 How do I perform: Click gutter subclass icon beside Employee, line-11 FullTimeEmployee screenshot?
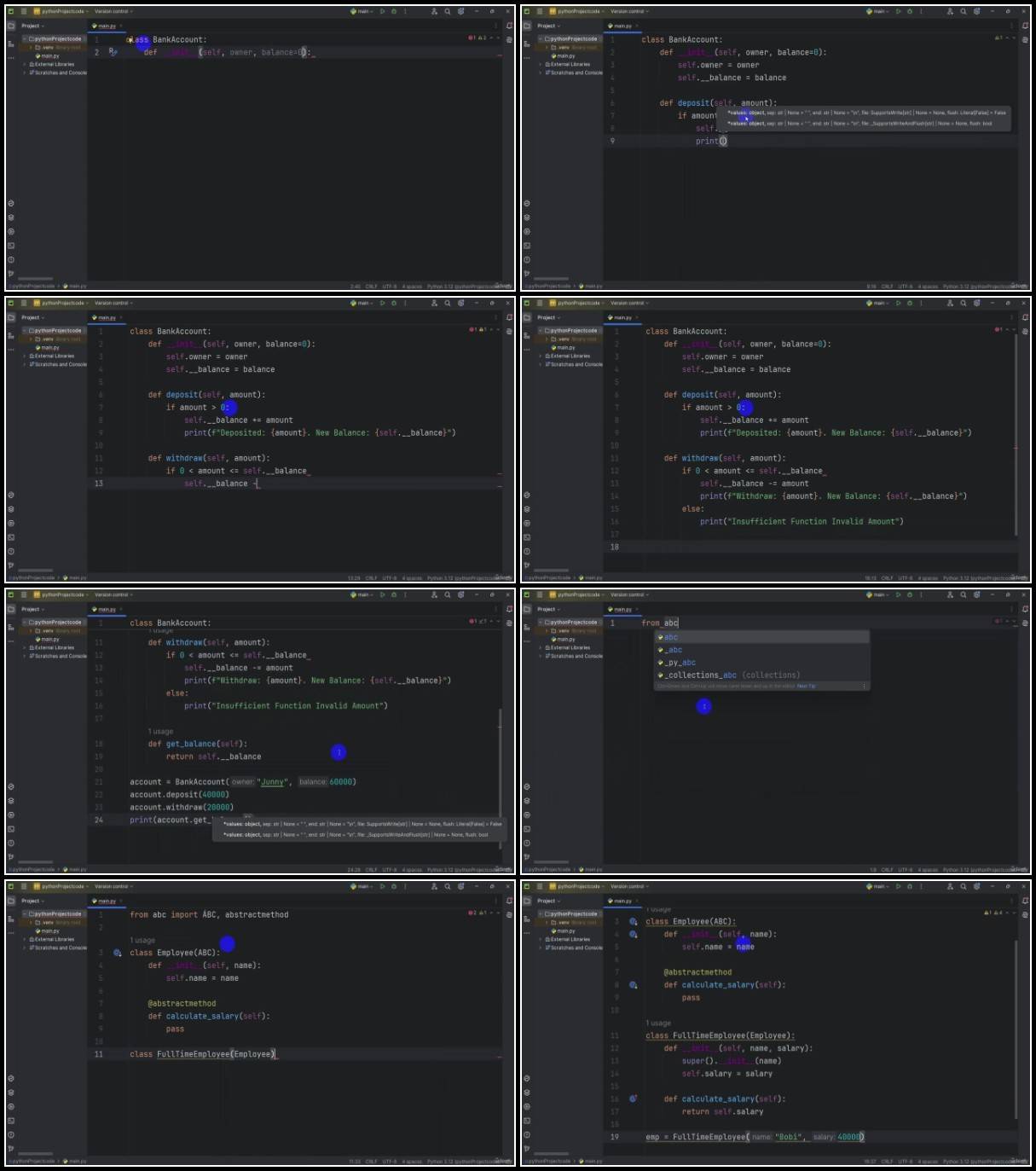[117, 953]
